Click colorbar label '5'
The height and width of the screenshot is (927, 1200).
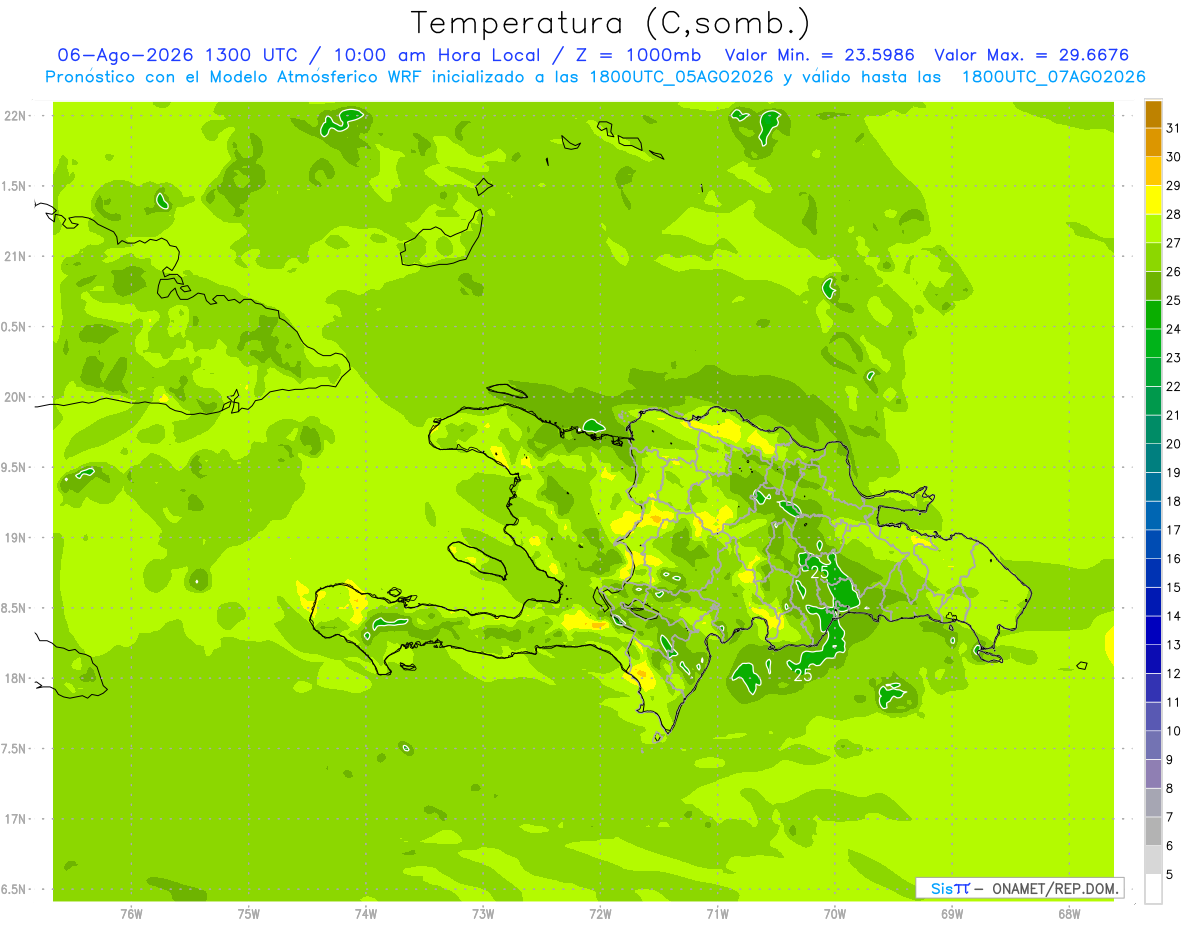[x=1171, y=875]
